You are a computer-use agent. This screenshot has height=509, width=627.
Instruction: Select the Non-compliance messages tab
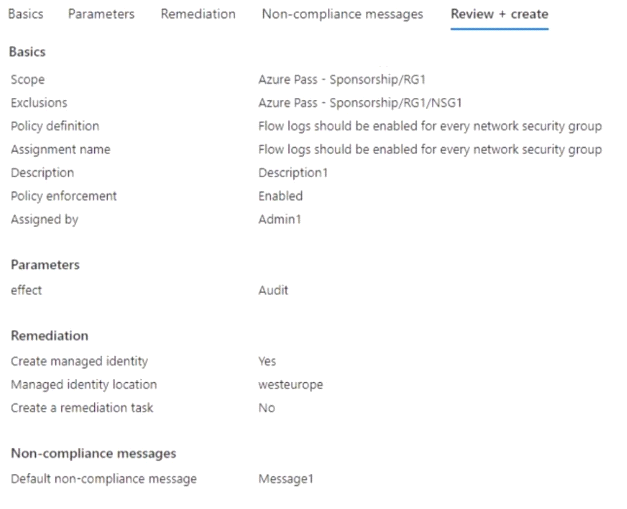(x=342, y=14)
